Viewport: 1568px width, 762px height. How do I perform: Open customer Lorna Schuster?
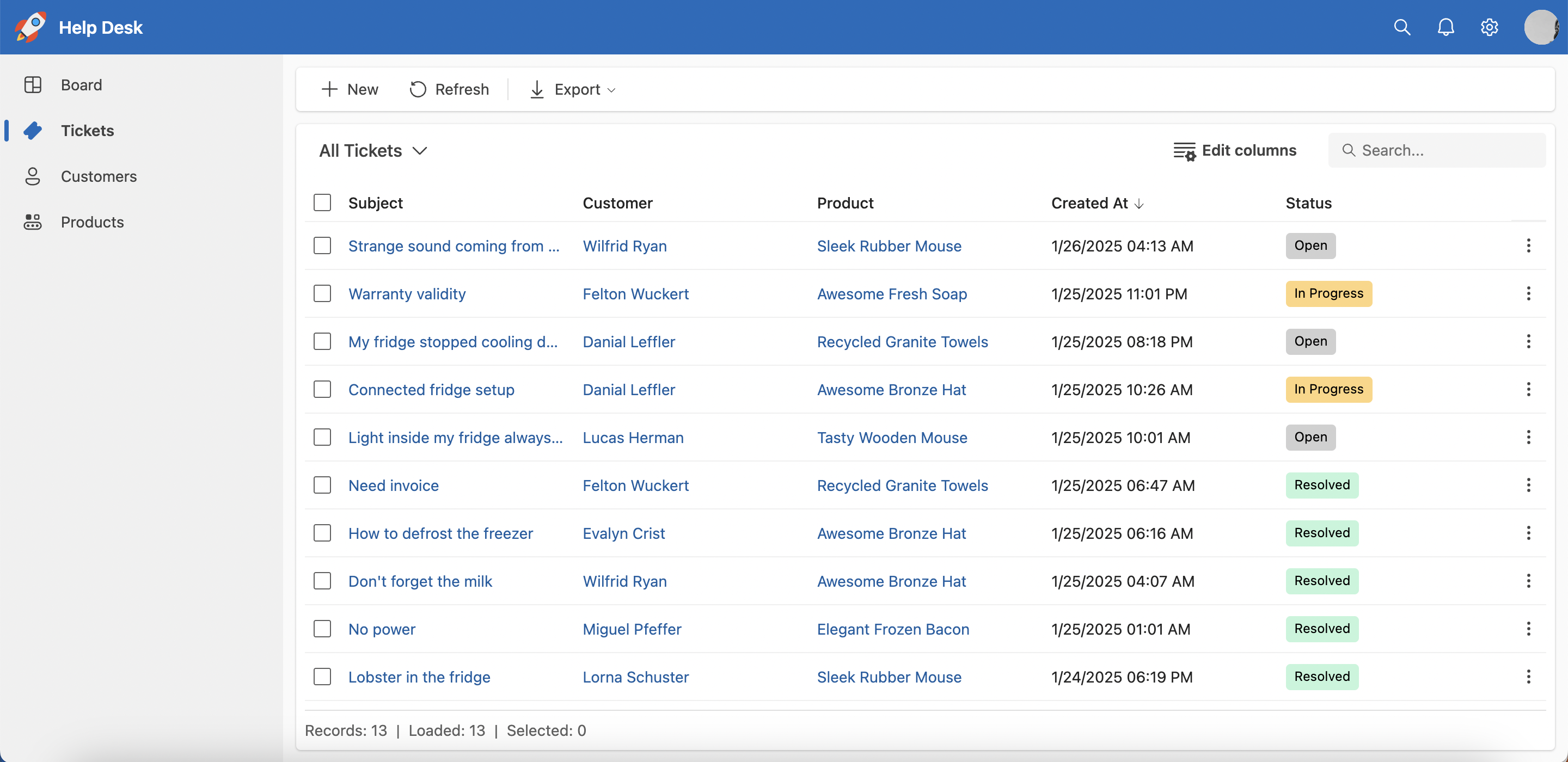(635, 677)
